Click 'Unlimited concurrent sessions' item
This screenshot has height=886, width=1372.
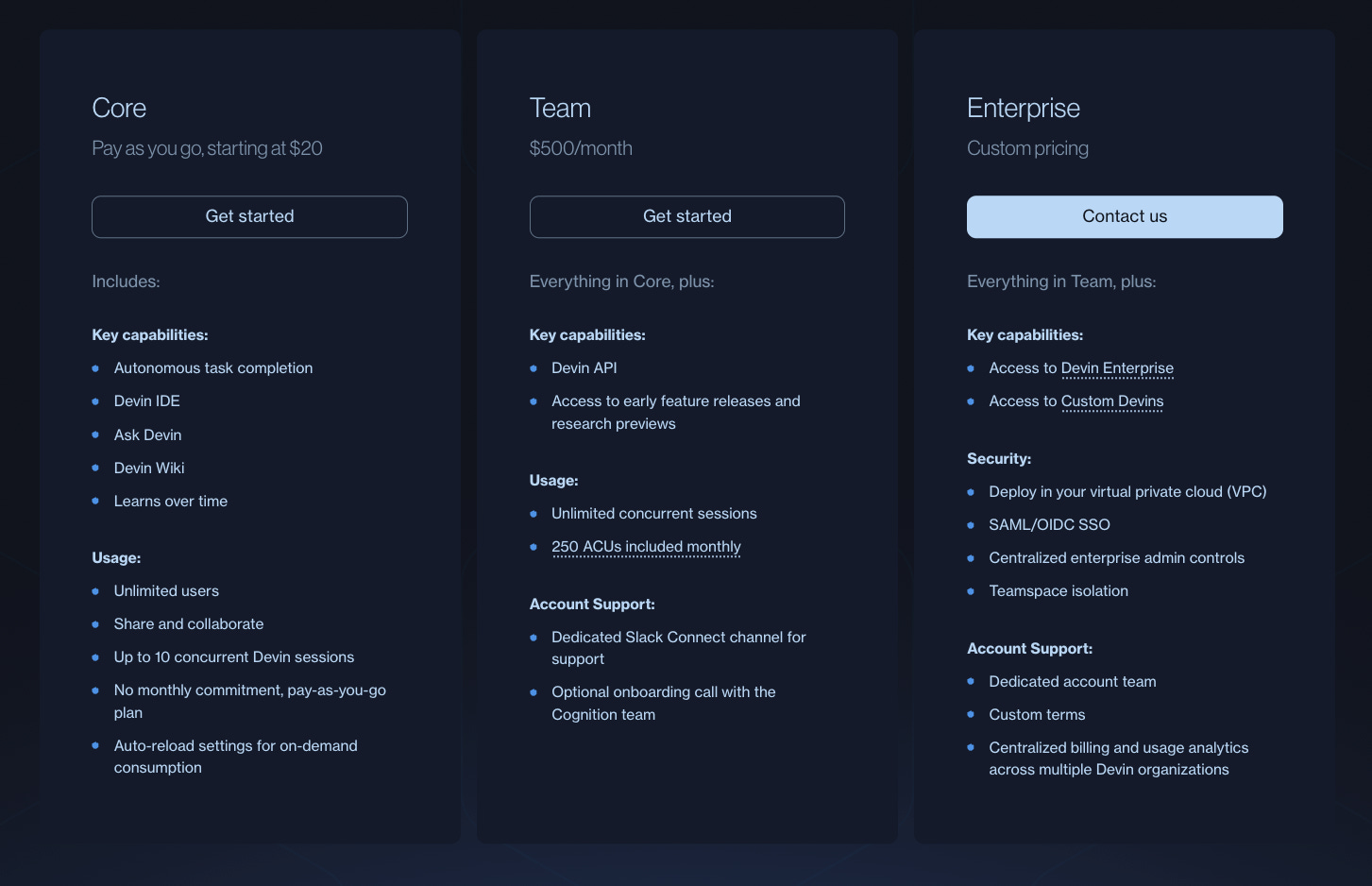pos(654,514)
